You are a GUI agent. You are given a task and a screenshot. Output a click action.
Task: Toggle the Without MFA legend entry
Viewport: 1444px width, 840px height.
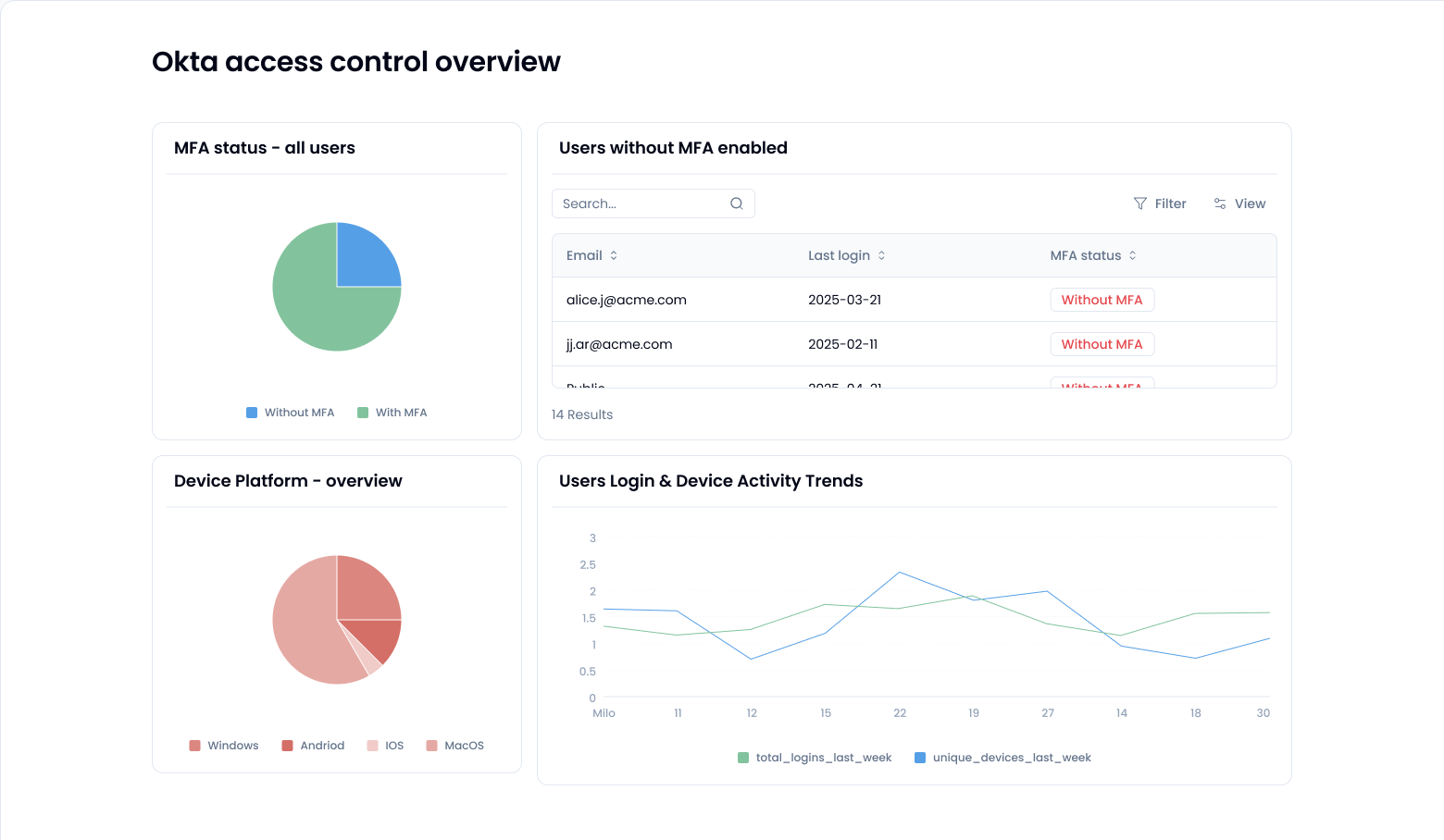point(291,413)
